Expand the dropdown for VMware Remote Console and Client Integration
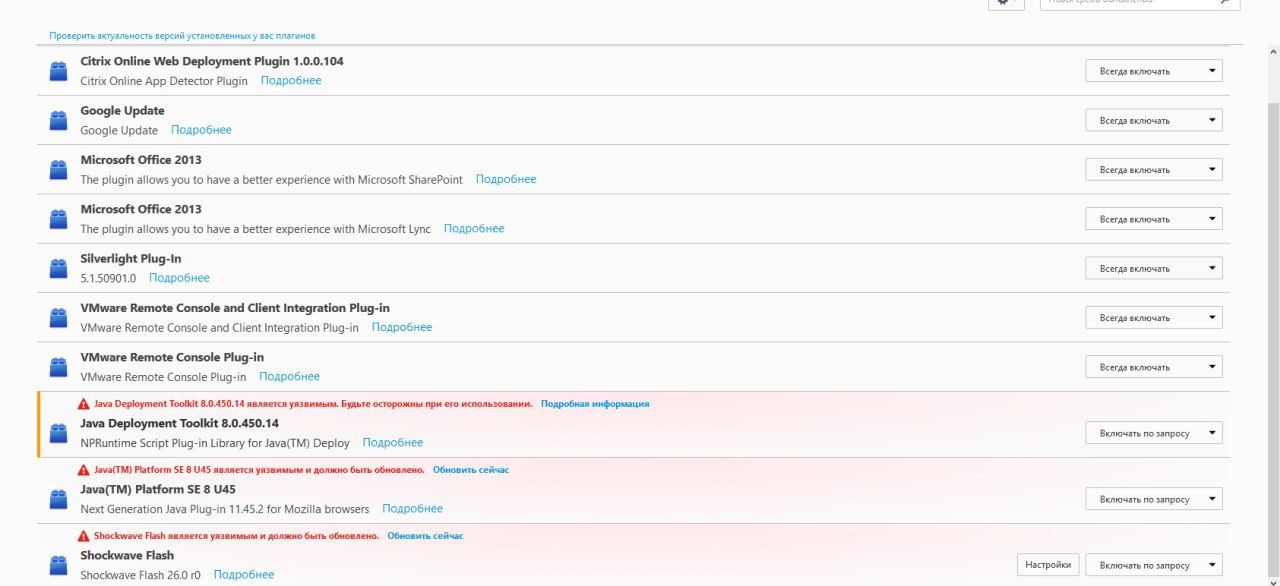 [1154, 317]
